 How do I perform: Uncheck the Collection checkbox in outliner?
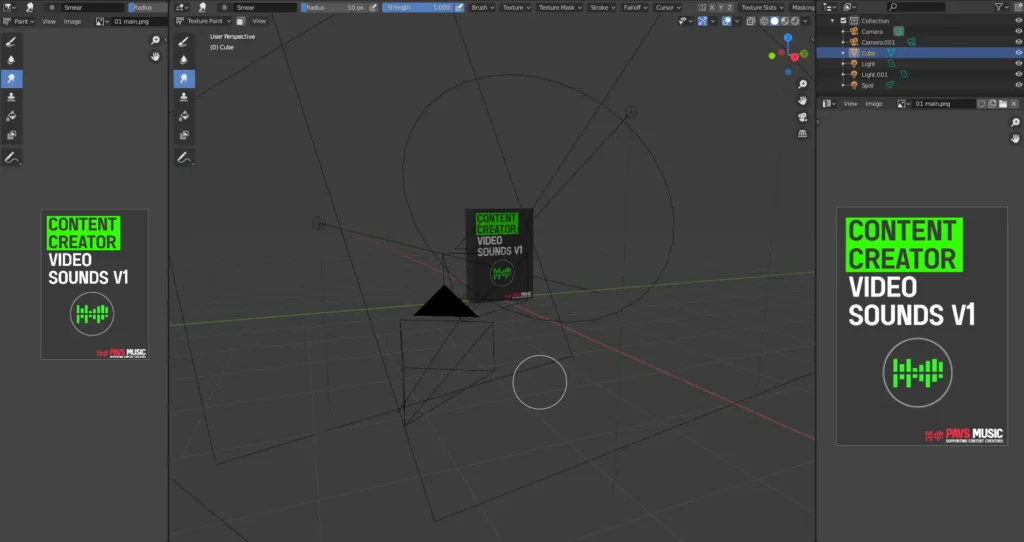pyautogui.click(x=843, y=20)
